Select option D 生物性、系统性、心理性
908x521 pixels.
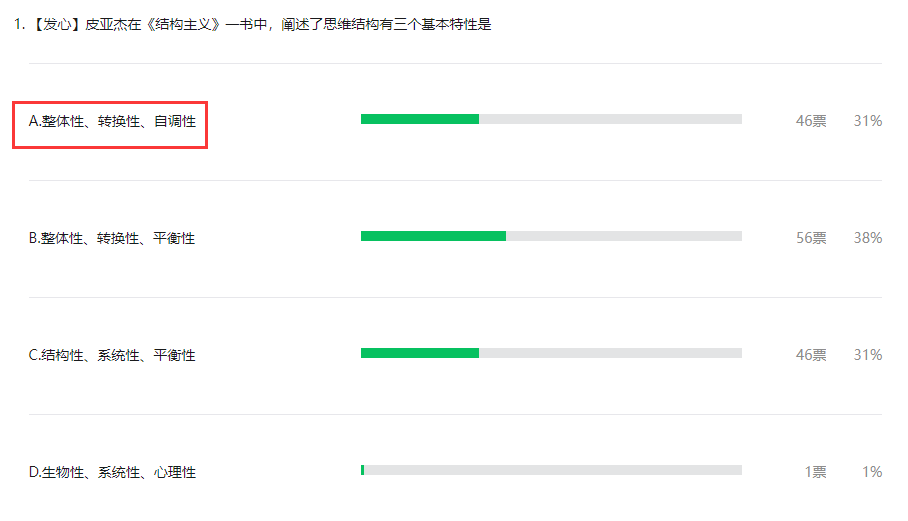(112, 472)
